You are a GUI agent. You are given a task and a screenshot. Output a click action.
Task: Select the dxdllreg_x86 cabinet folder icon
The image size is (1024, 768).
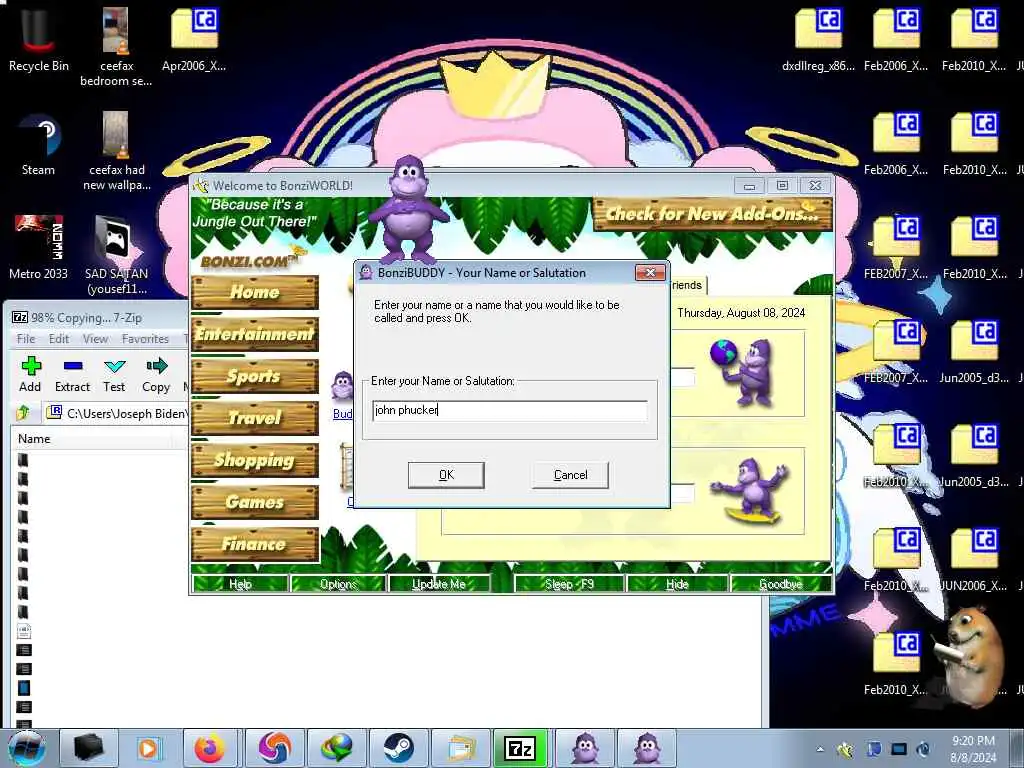click(818, 39)
